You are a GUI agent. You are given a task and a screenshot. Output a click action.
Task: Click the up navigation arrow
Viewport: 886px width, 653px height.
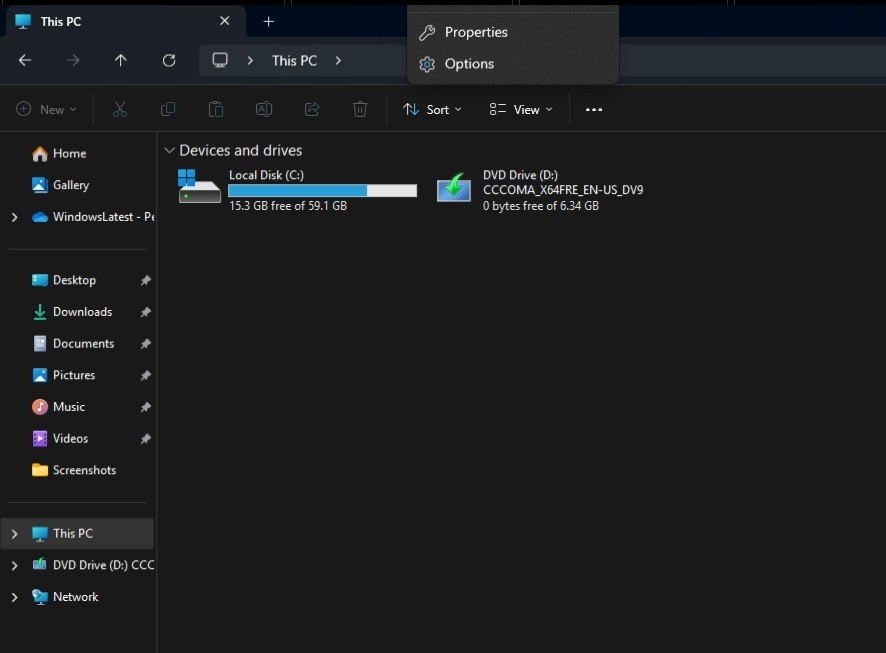(121, 60)
